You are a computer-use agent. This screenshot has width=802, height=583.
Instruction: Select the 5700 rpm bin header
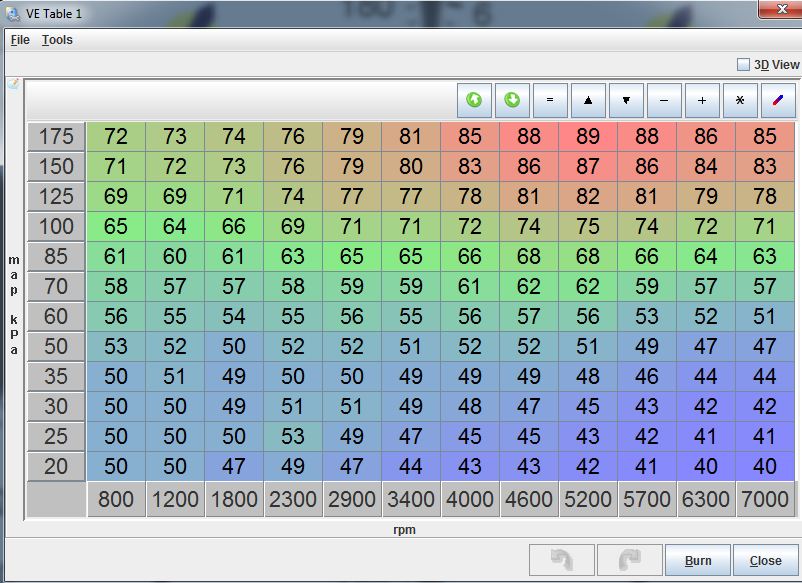(x=647, y=499)
